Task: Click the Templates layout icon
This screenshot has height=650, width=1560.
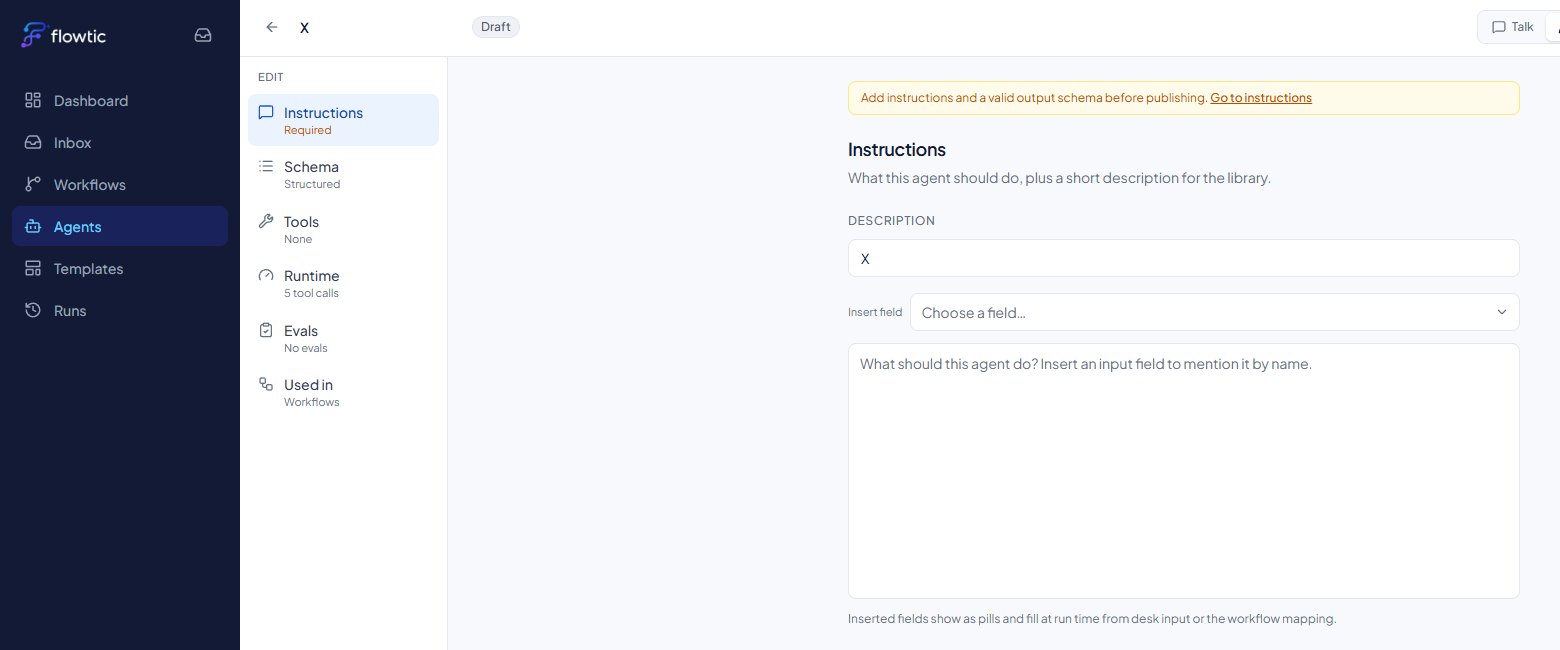Action: click(x=33, y=268)
